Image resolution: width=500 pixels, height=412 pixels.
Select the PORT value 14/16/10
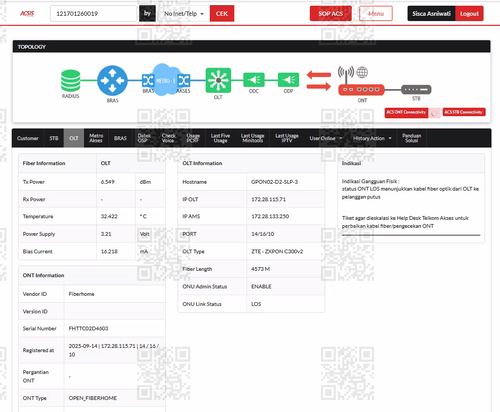[x=262, y=234]
